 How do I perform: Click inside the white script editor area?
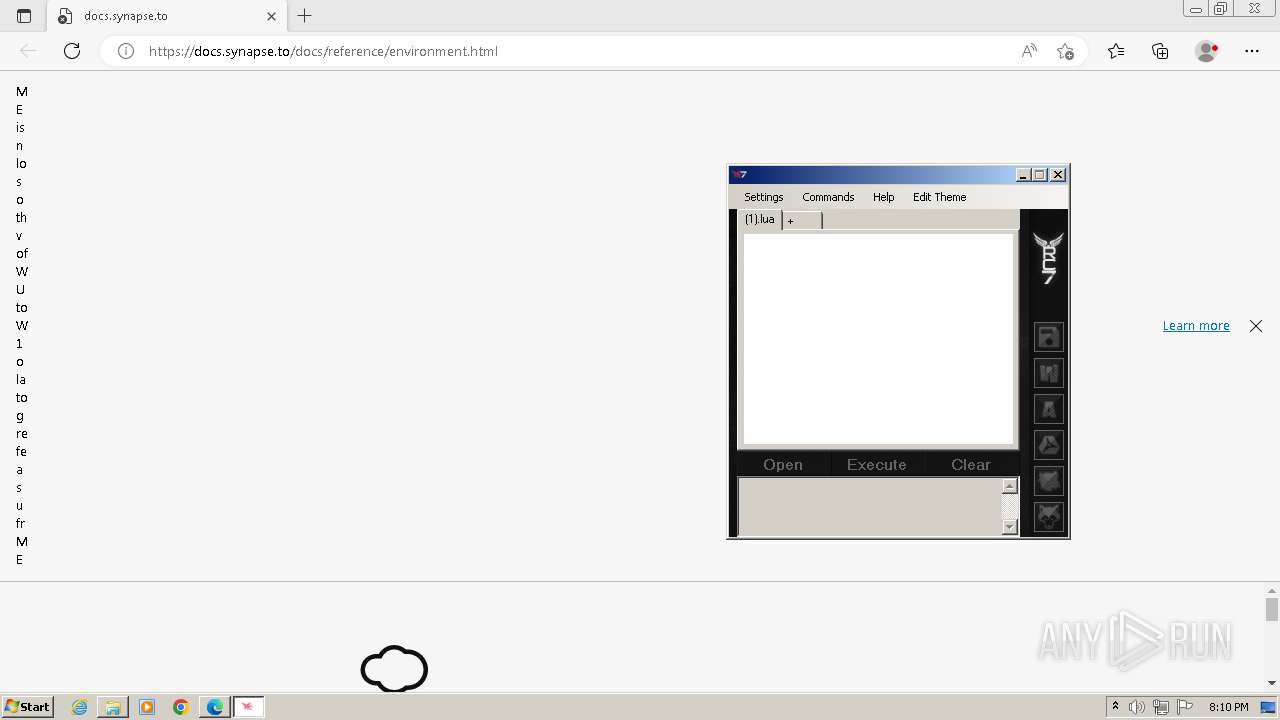pyautogui.click(x=878, y=338)
